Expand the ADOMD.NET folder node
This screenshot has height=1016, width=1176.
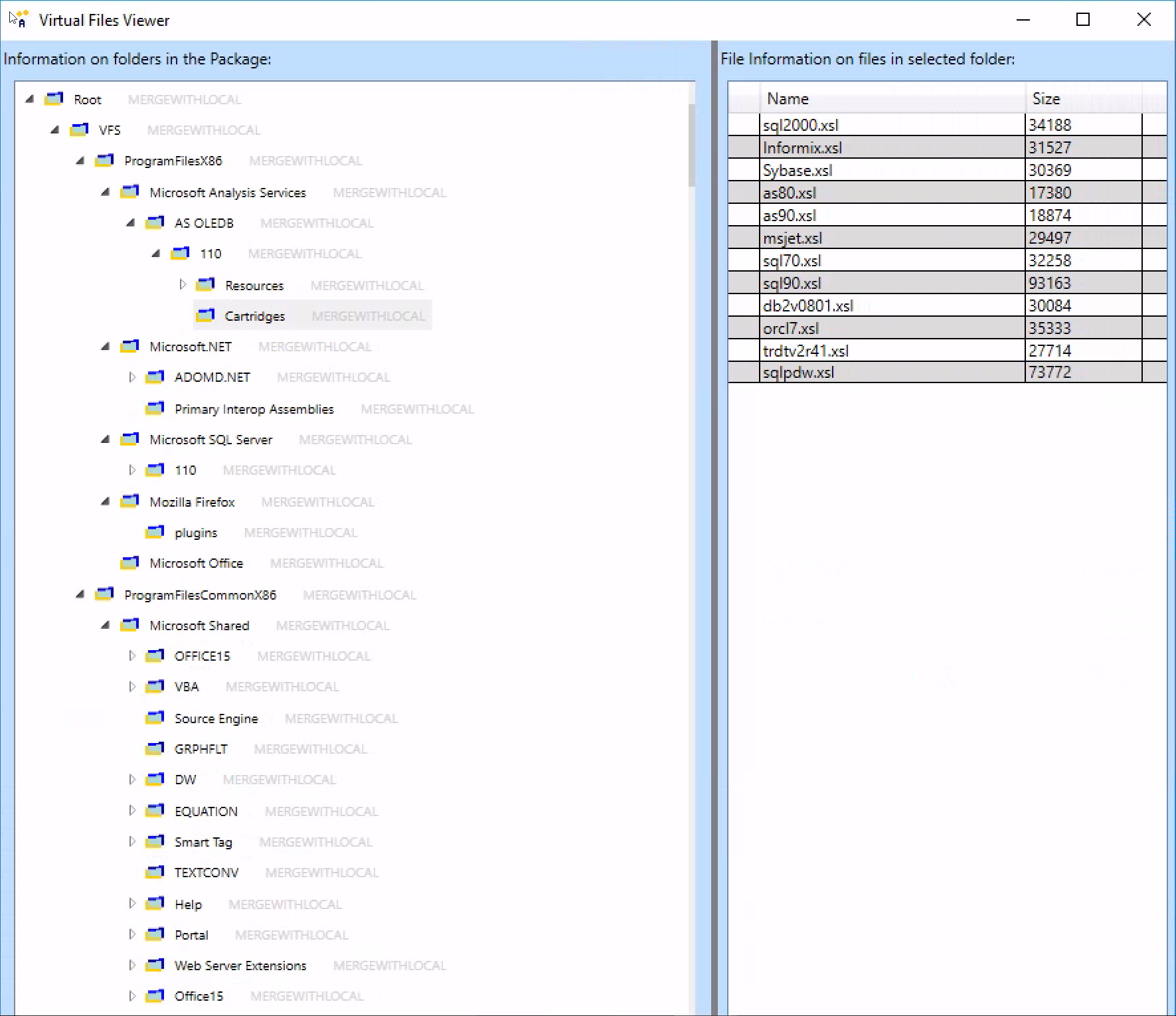click(x=132, y=377)
